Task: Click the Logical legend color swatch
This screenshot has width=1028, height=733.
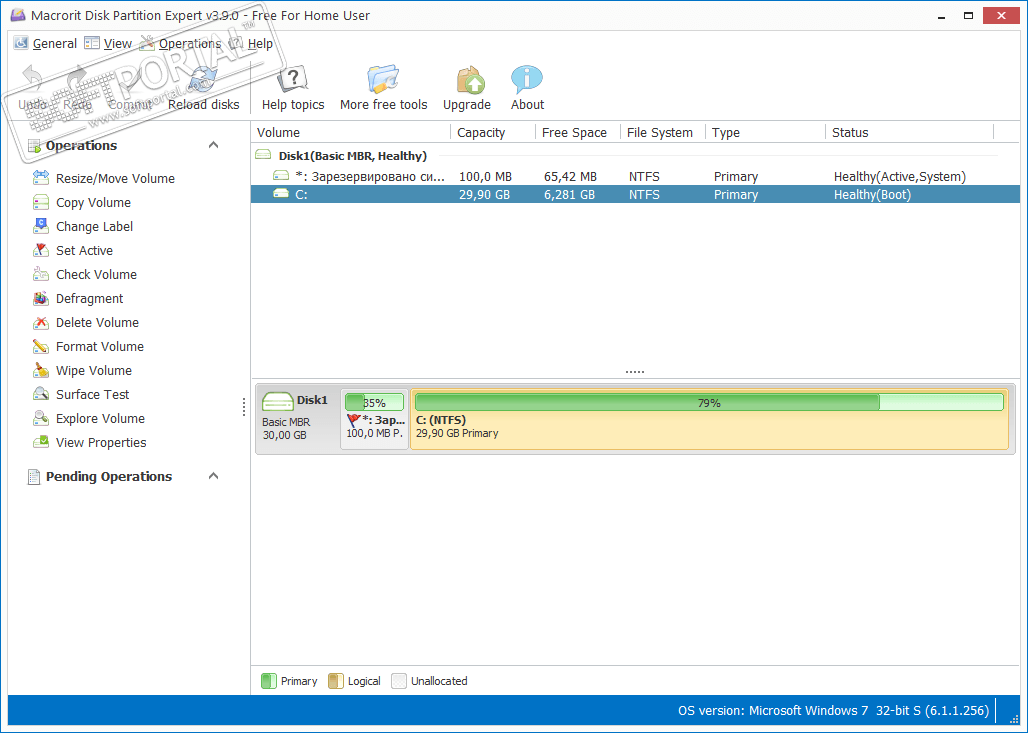Action: click(336, 681)
